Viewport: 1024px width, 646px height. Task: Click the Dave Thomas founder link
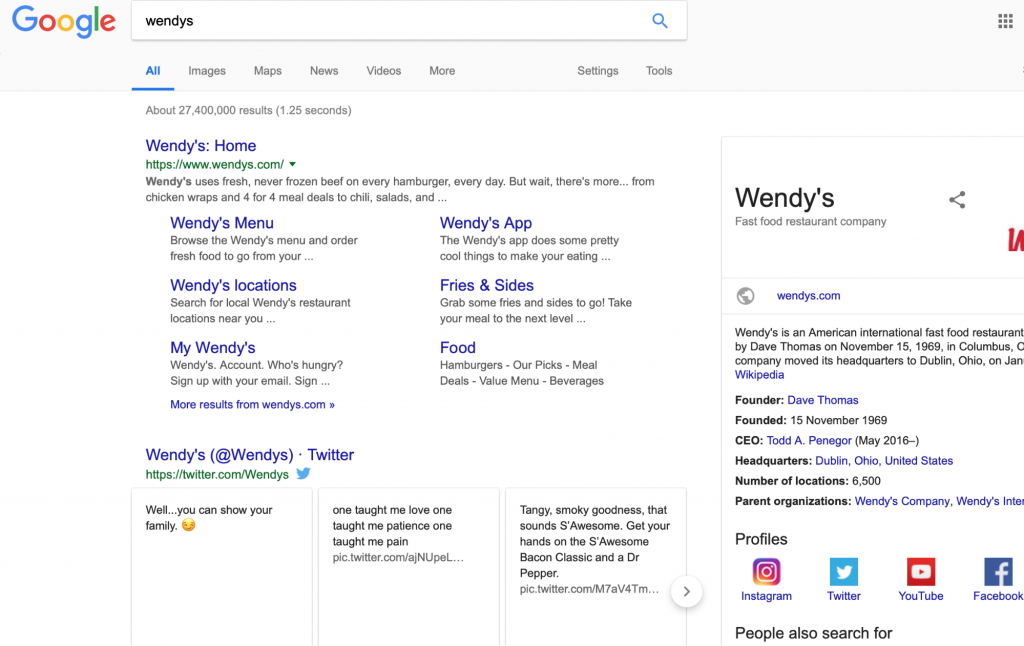[x=823, y=400]
